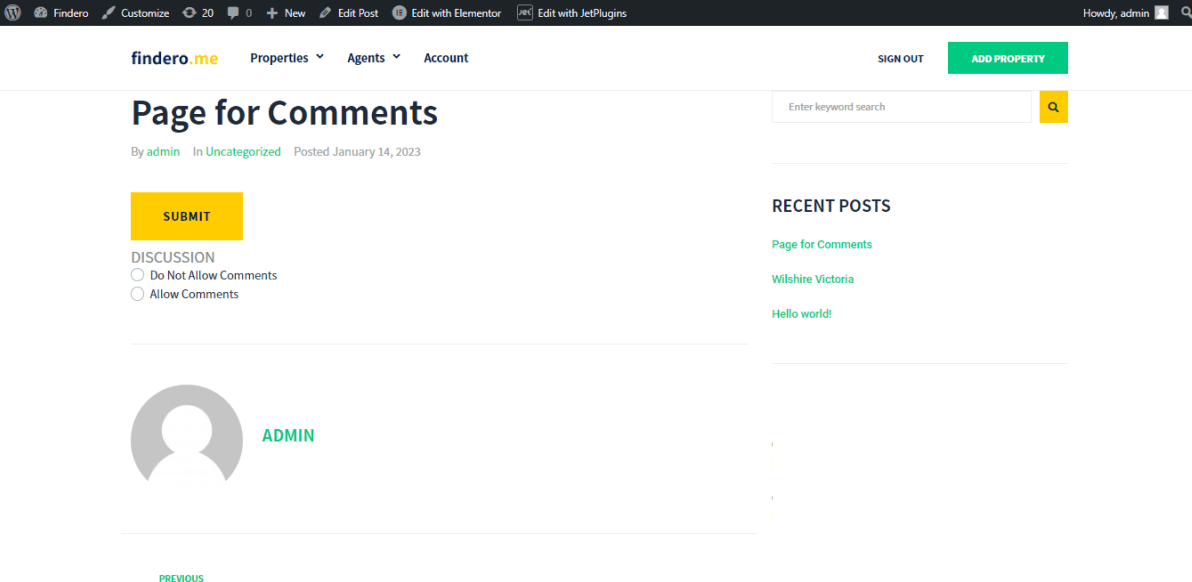Click the updates icon showing 20
The image size is (1192, 582).
tap(195, 12)
